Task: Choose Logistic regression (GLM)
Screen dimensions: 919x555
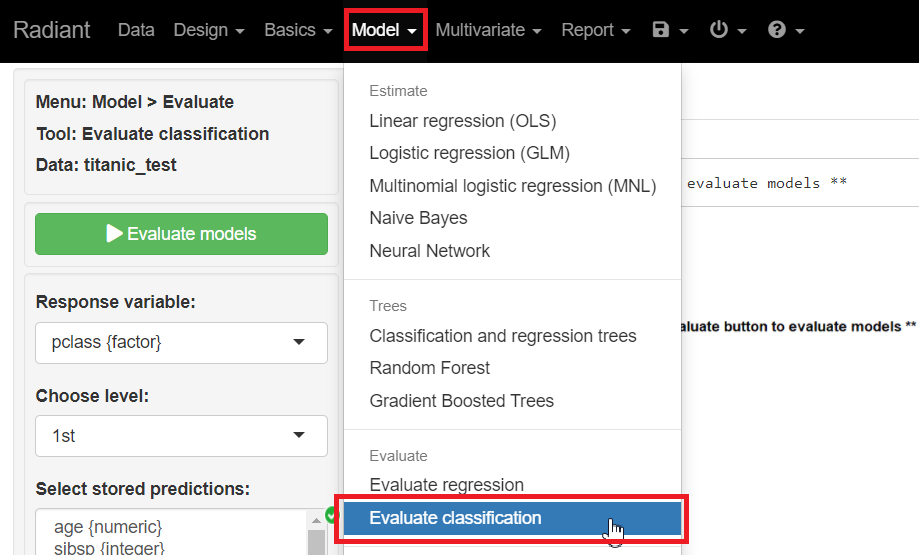Action: pyautogui.click(x=469, y=153)
